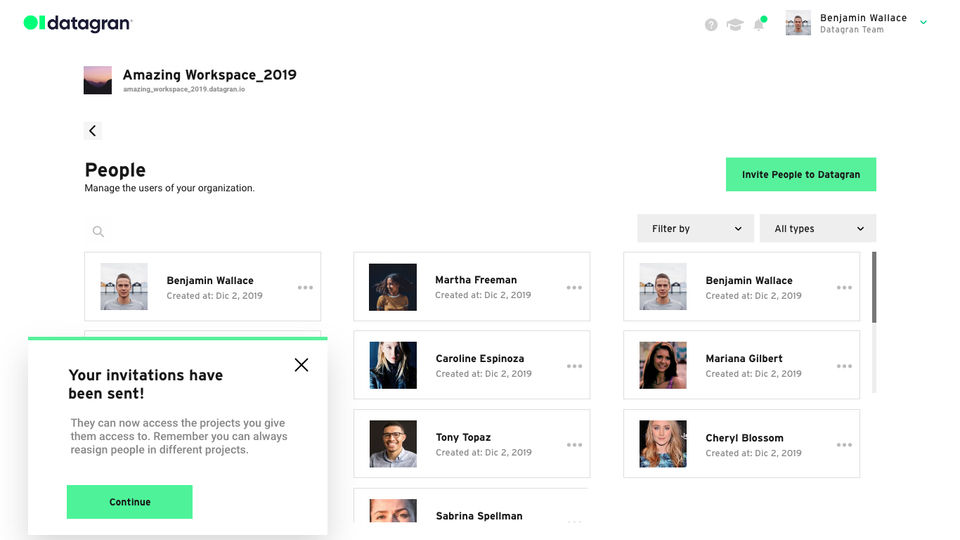This screenshot has height=540, width=960.
Task: Open more options for Martha Freeman
Action: click(574, 288)
